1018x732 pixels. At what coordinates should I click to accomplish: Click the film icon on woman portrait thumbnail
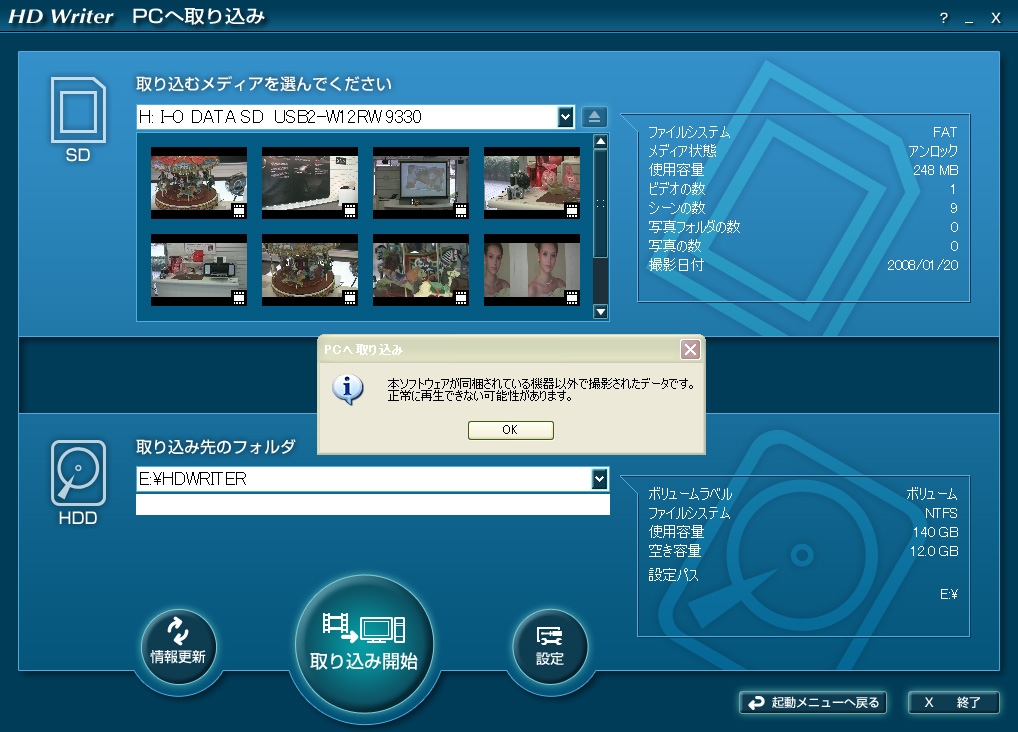pyautogui.click(x=572, y=298)
